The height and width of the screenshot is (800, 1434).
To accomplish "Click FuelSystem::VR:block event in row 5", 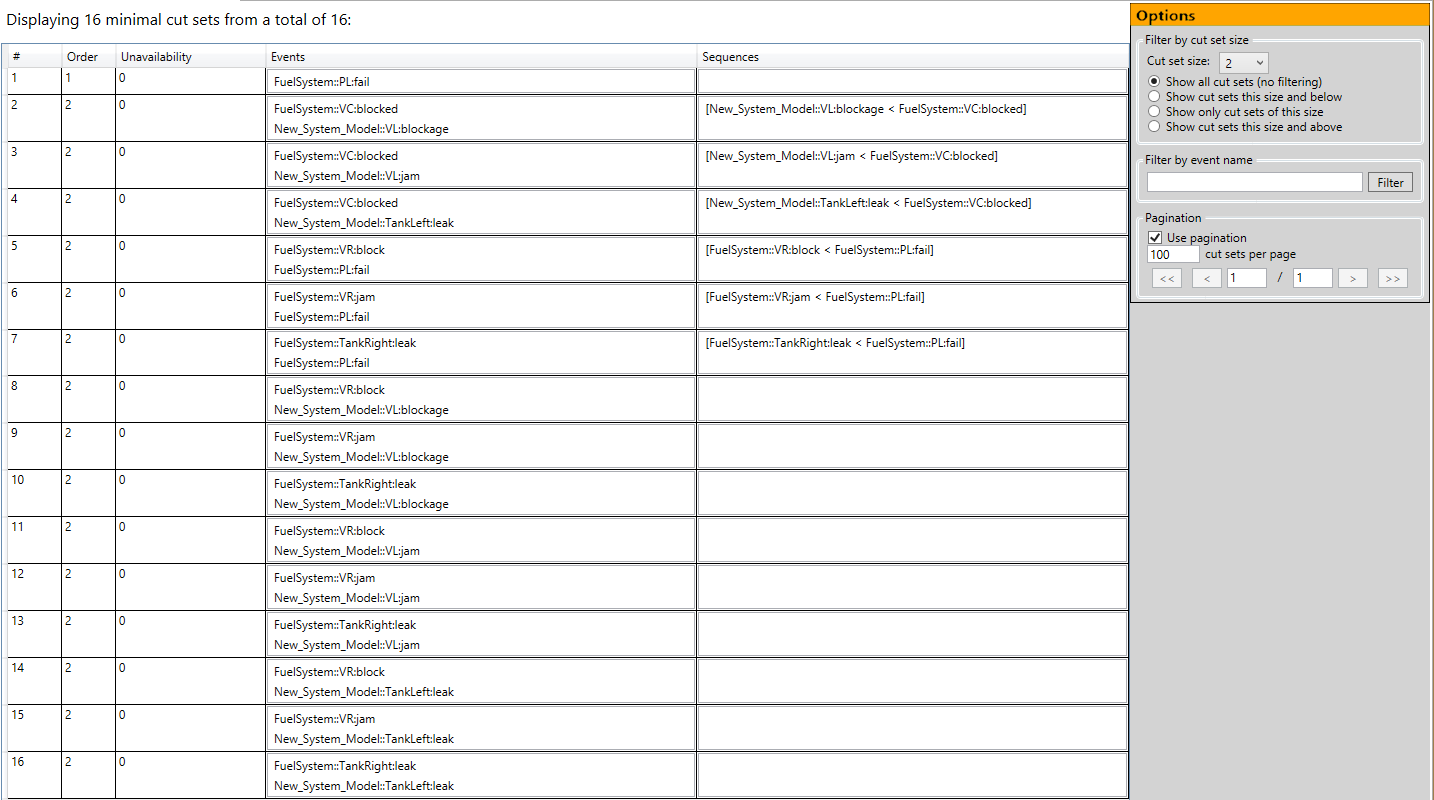I will (x=329, y=250).
